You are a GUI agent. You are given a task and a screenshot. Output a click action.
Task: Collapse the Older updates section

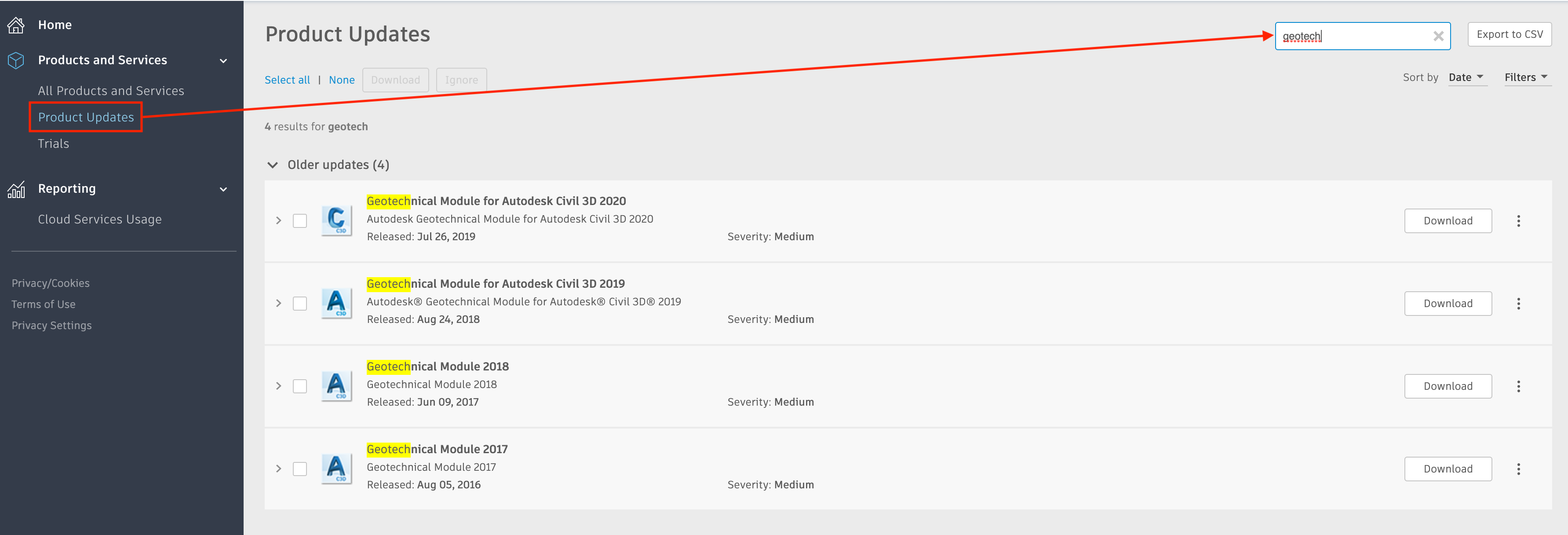273,165
